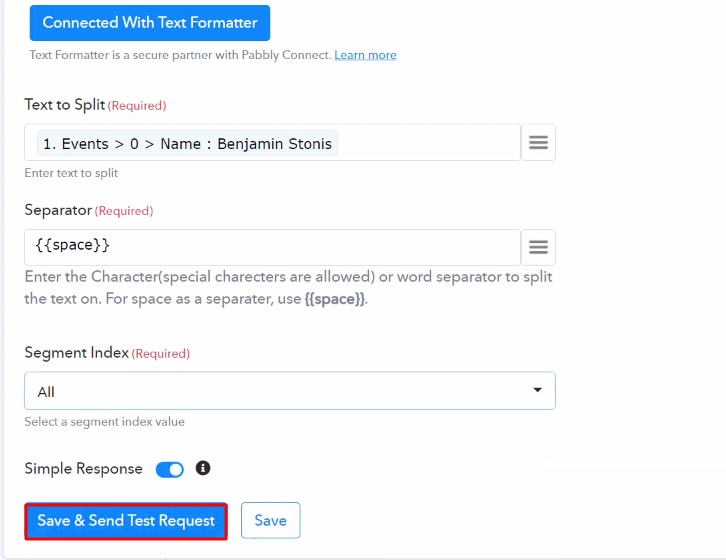Click the bold {{space}} hint text
726x560 pixels.
(335, 299)
